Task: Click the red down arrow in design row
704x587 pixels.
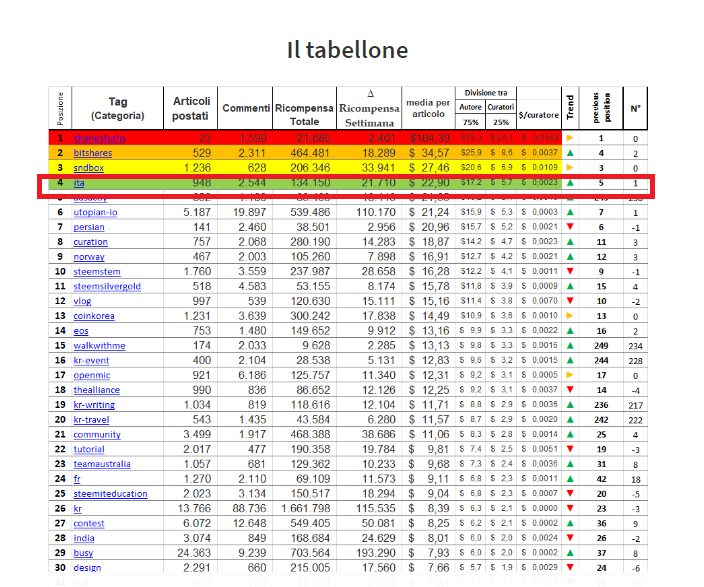Action: [570, 568]
